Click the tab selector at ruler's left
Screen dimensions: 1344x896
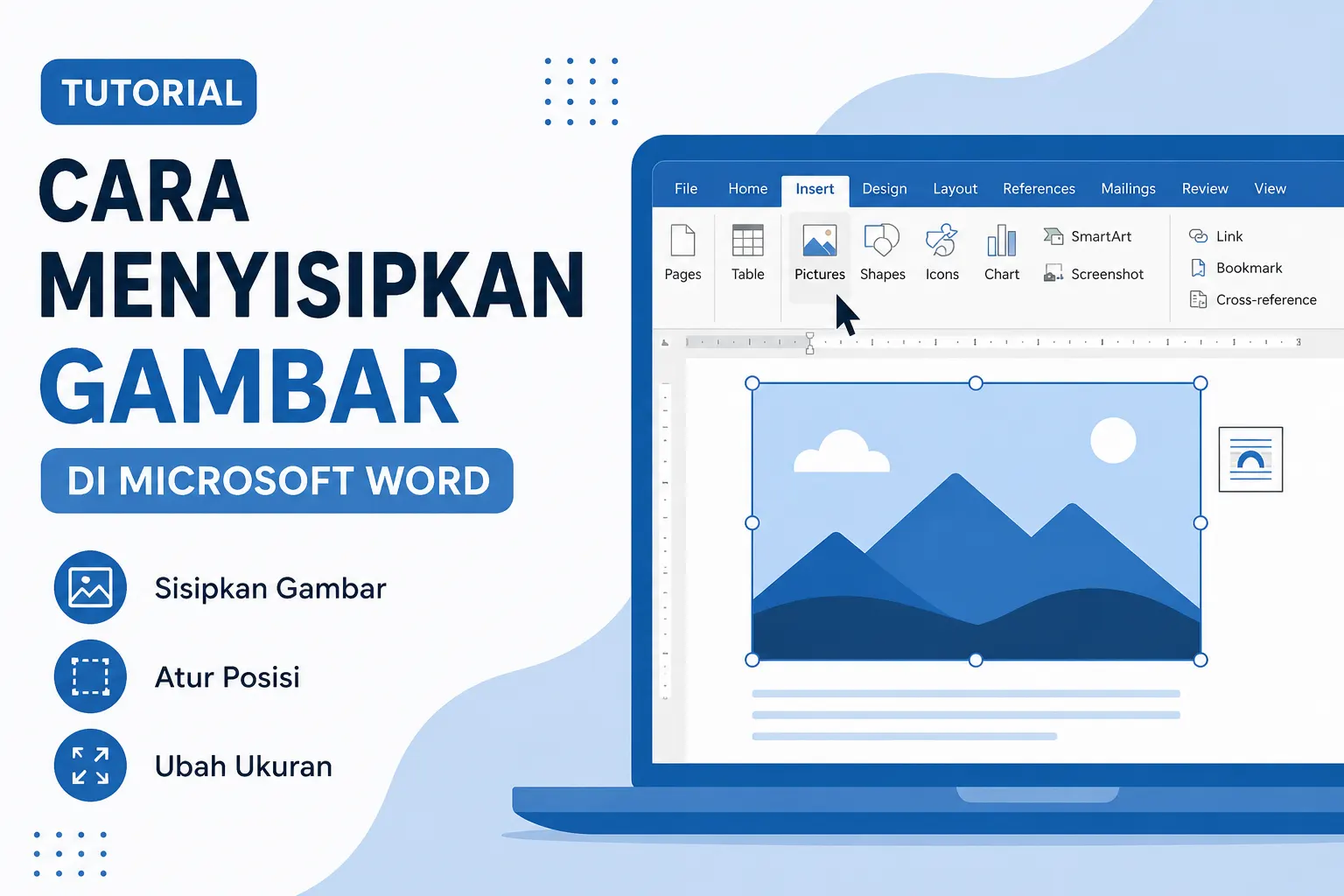(x=665, y=342)
